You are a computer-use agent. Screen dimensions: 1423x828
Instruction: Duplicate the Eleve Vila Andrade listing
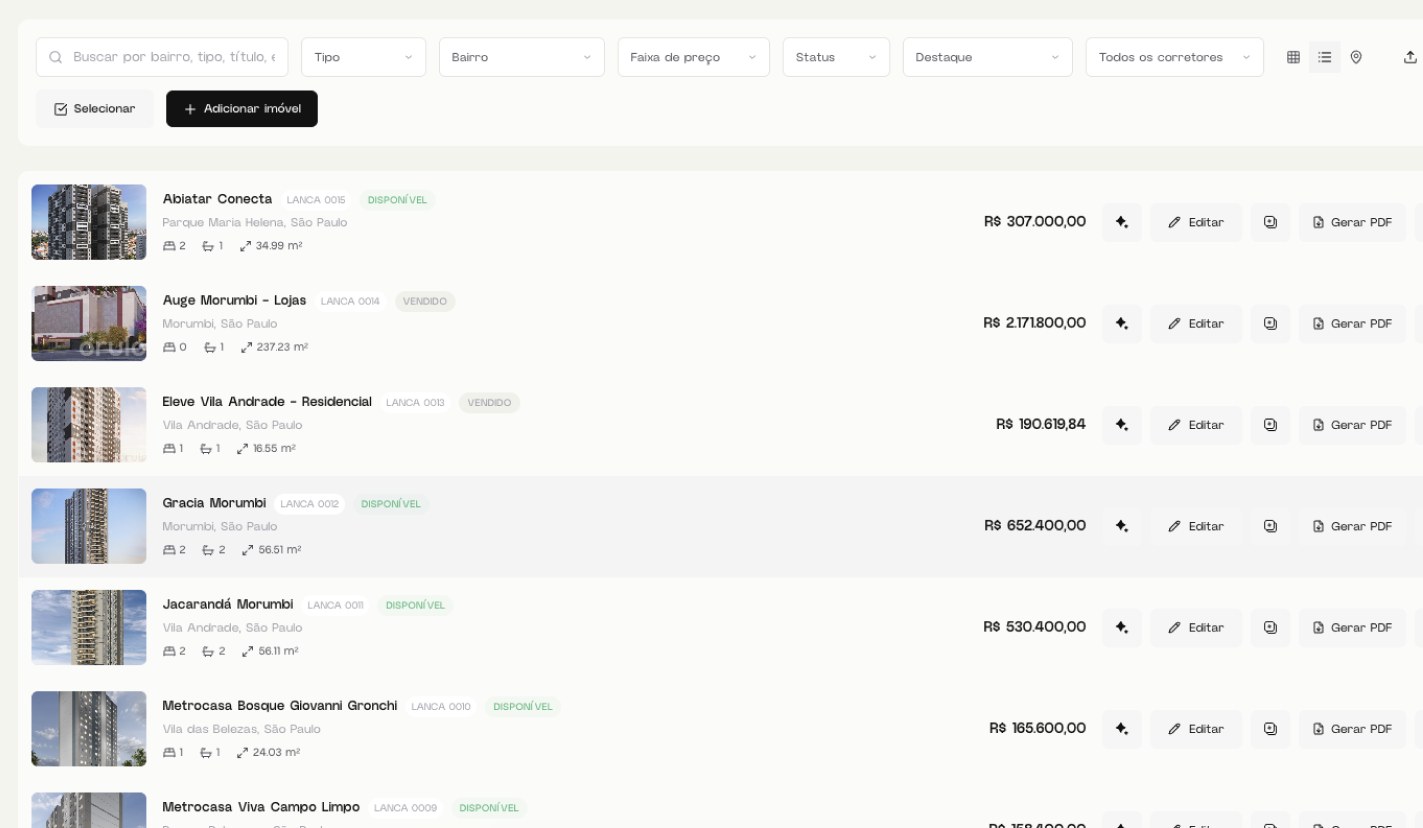click(1270, 424)
